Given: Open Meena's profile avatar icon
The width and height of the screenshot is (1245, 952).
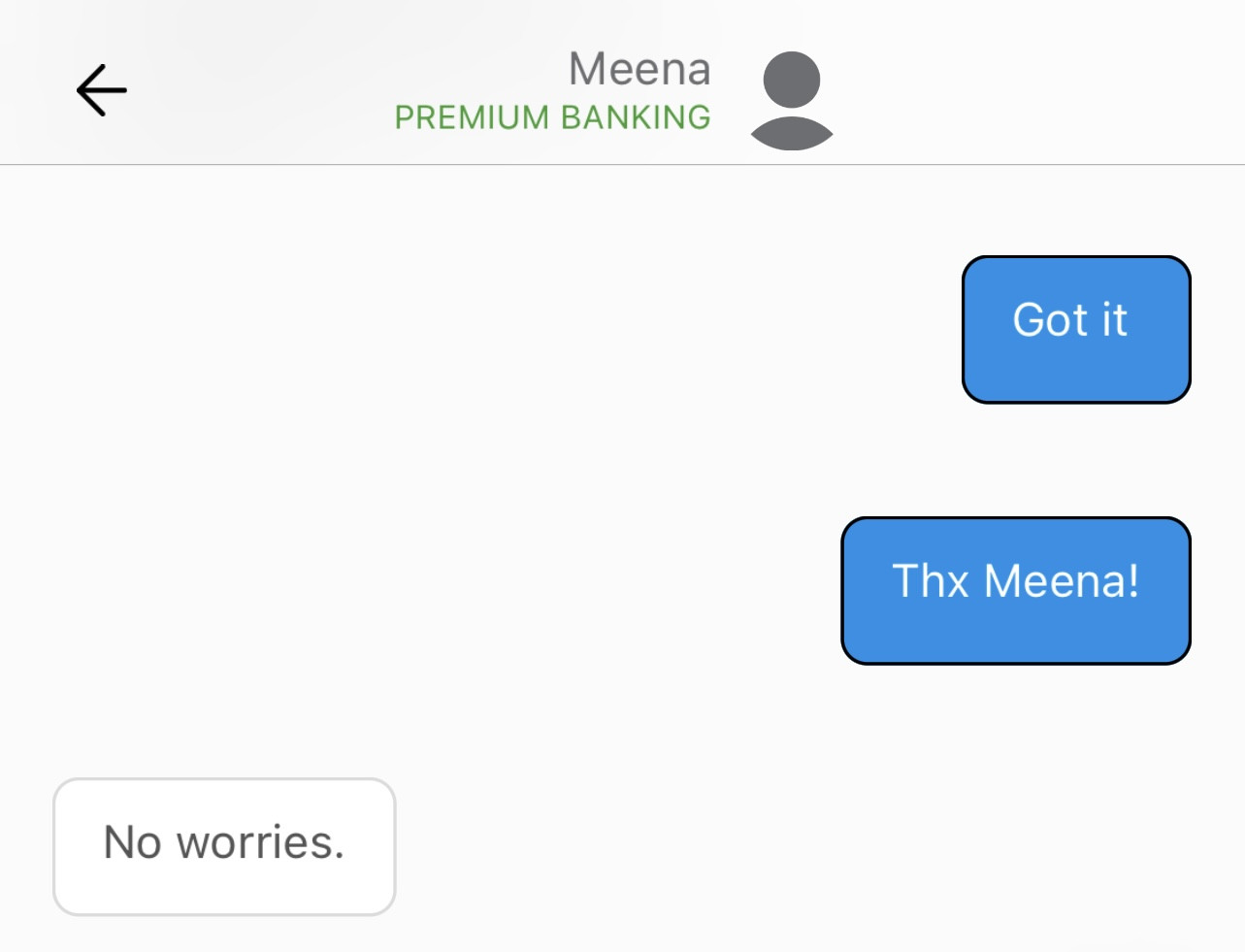Looking at the screenshot, I should click(792, 100).
